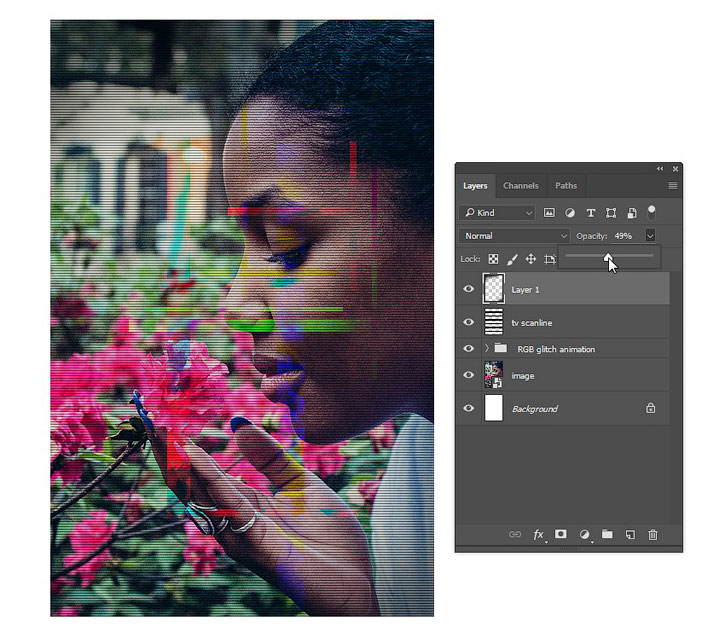The image size is (725, 632).
Task: Click the Opacity slider handle
Action: (608, 257)
